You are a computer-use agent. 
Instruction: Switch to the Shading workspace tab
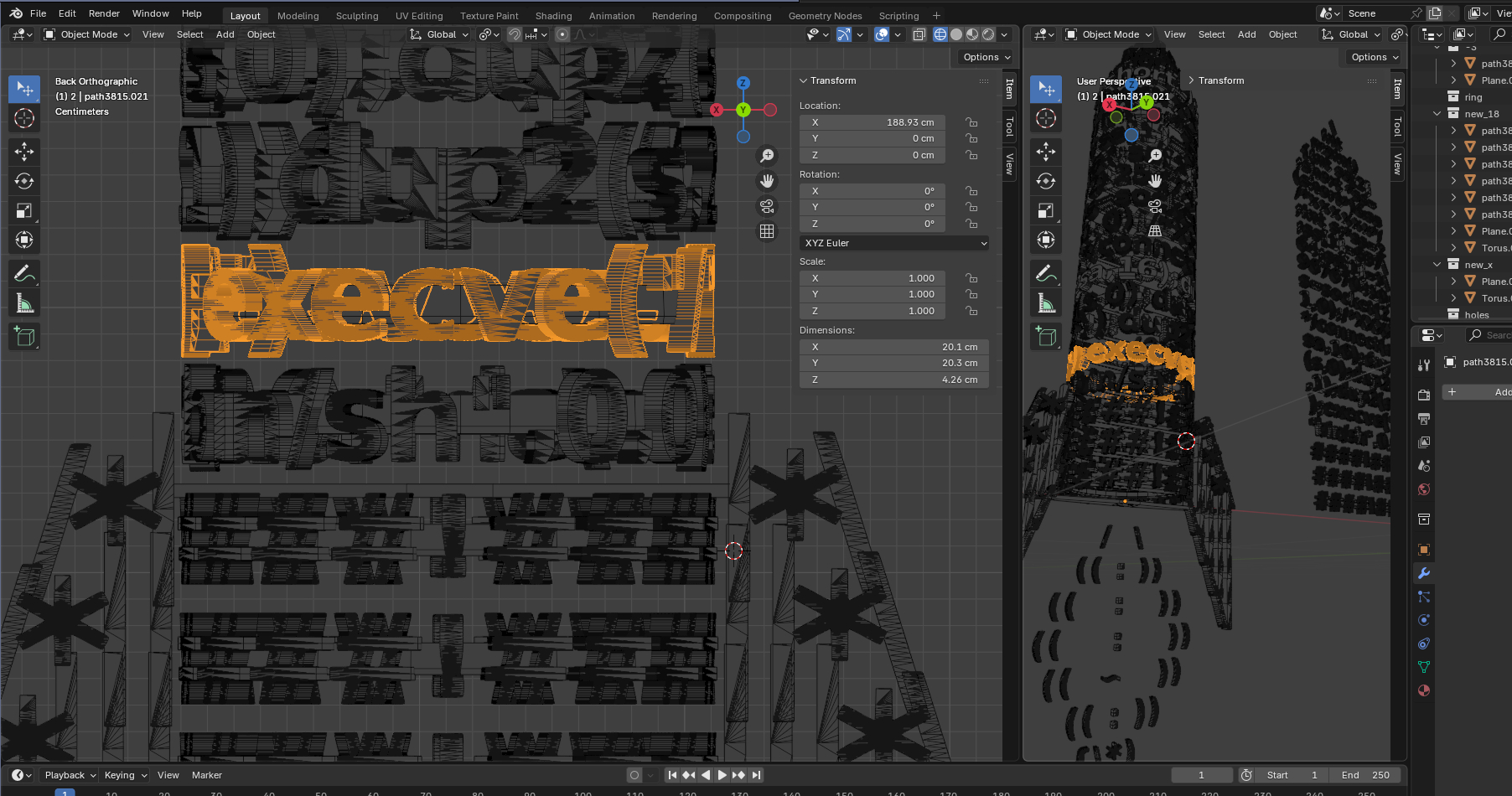tap(553, 16)
